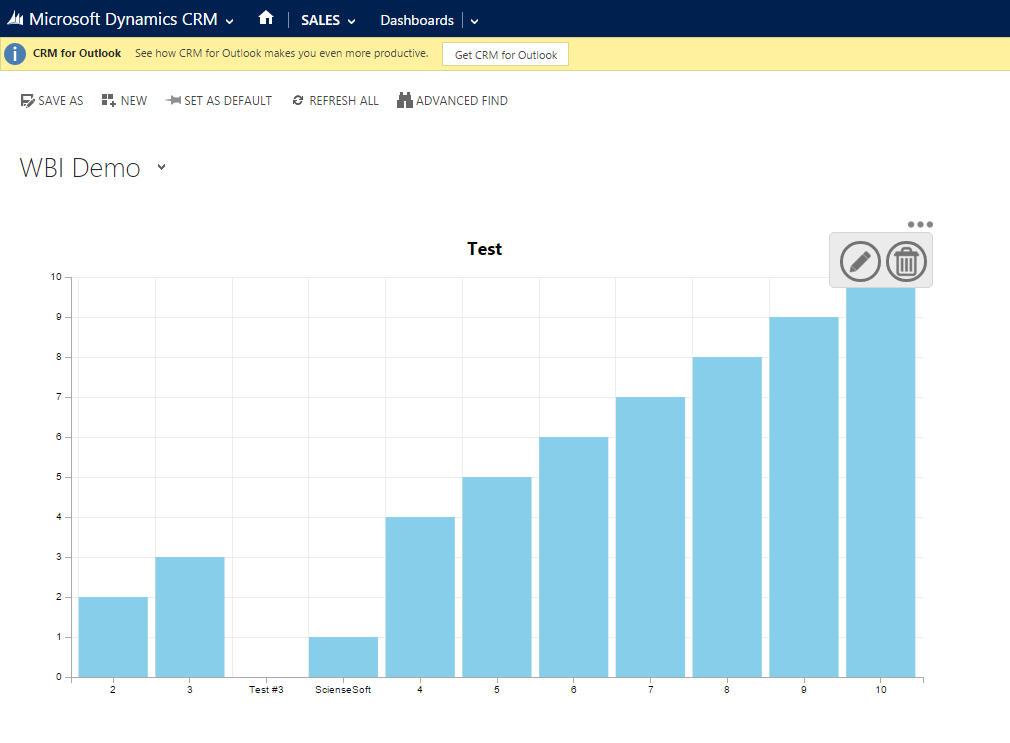1010x743 pixels.
Task: Click the ScienseSoft bar in the chart
Action: pyautogui.click(x=343, y=657)
